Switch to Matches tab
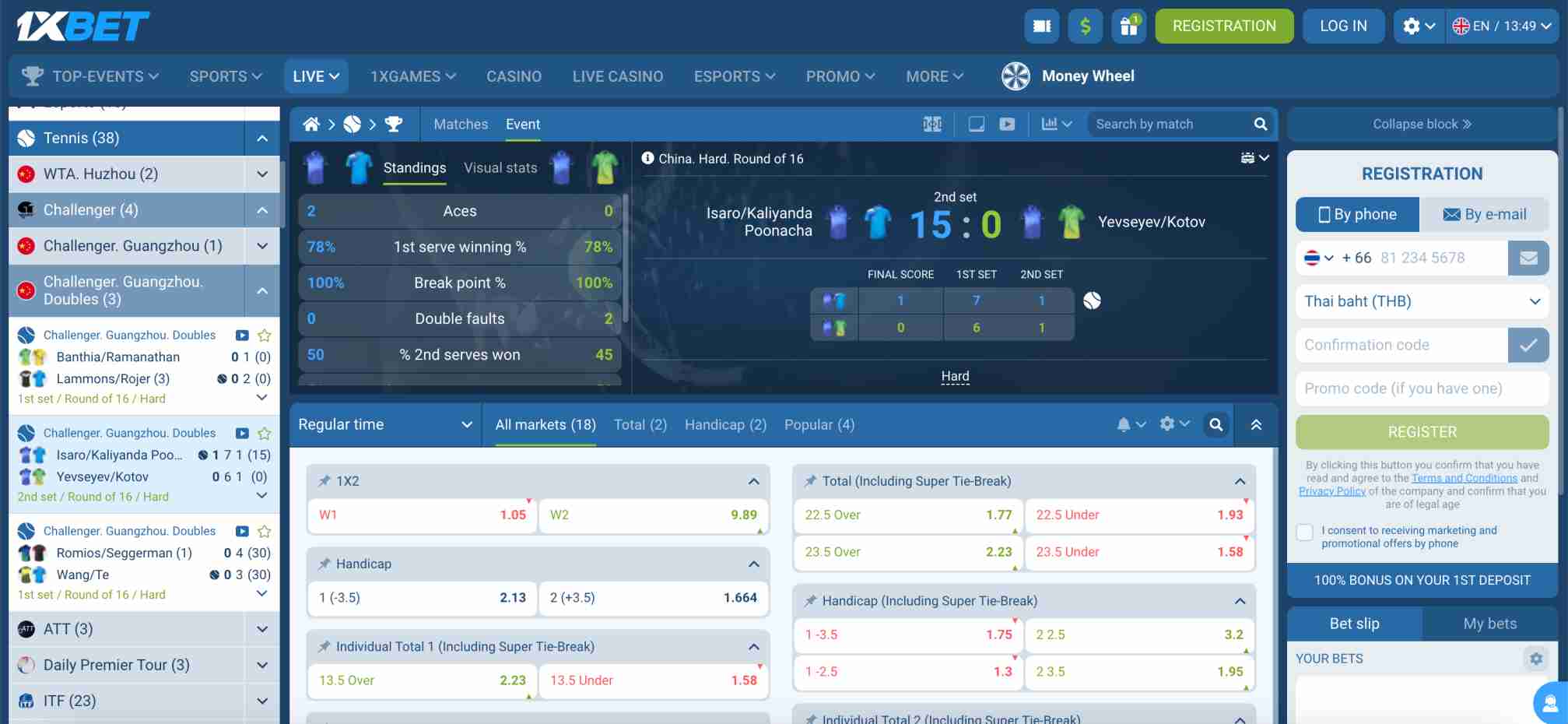Image resolution: width=1568 pixels, height=724 pixels. pos(461,125)
